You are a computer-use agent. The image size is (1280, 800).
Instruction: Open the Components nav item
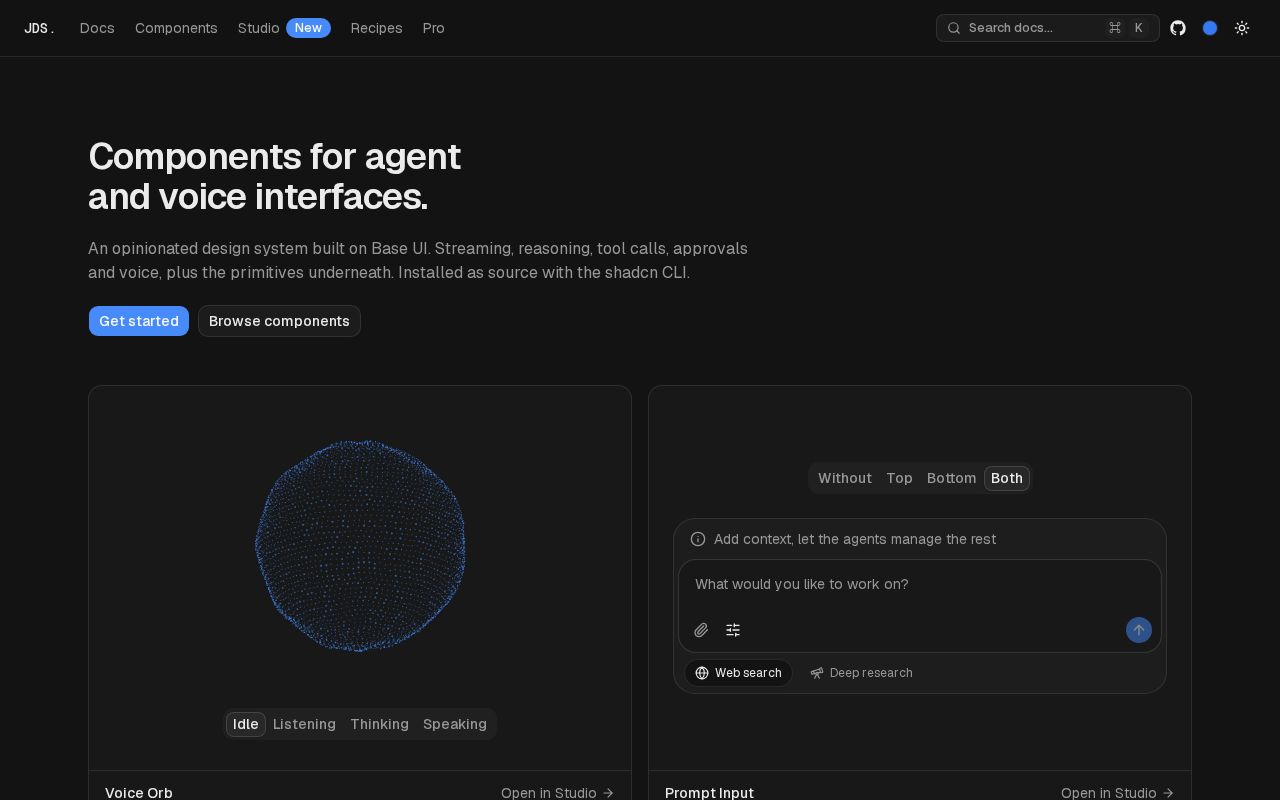176,28
